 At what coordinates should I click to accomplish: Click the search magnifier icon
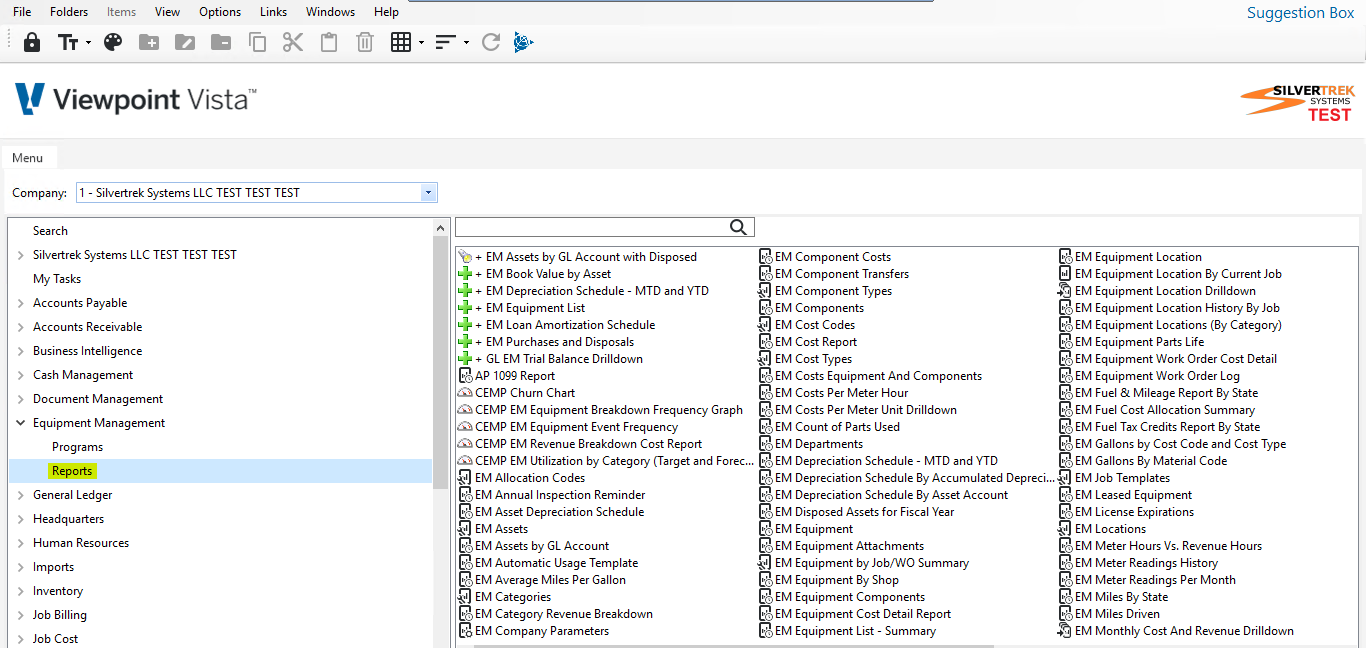739,227
